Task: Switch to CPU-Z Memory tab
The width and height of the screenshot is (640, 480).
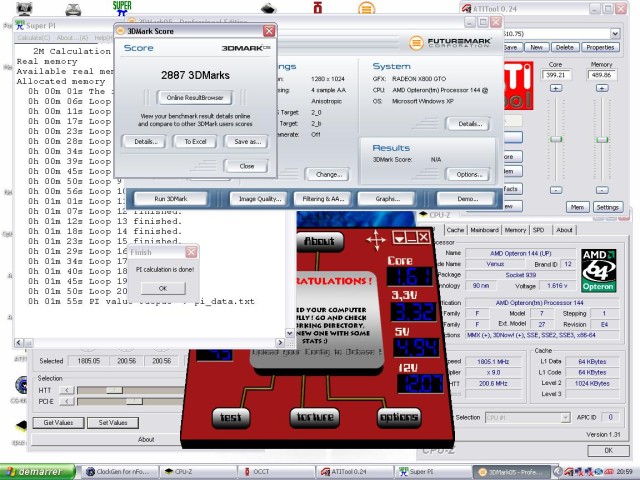Action: pos(515,230)
